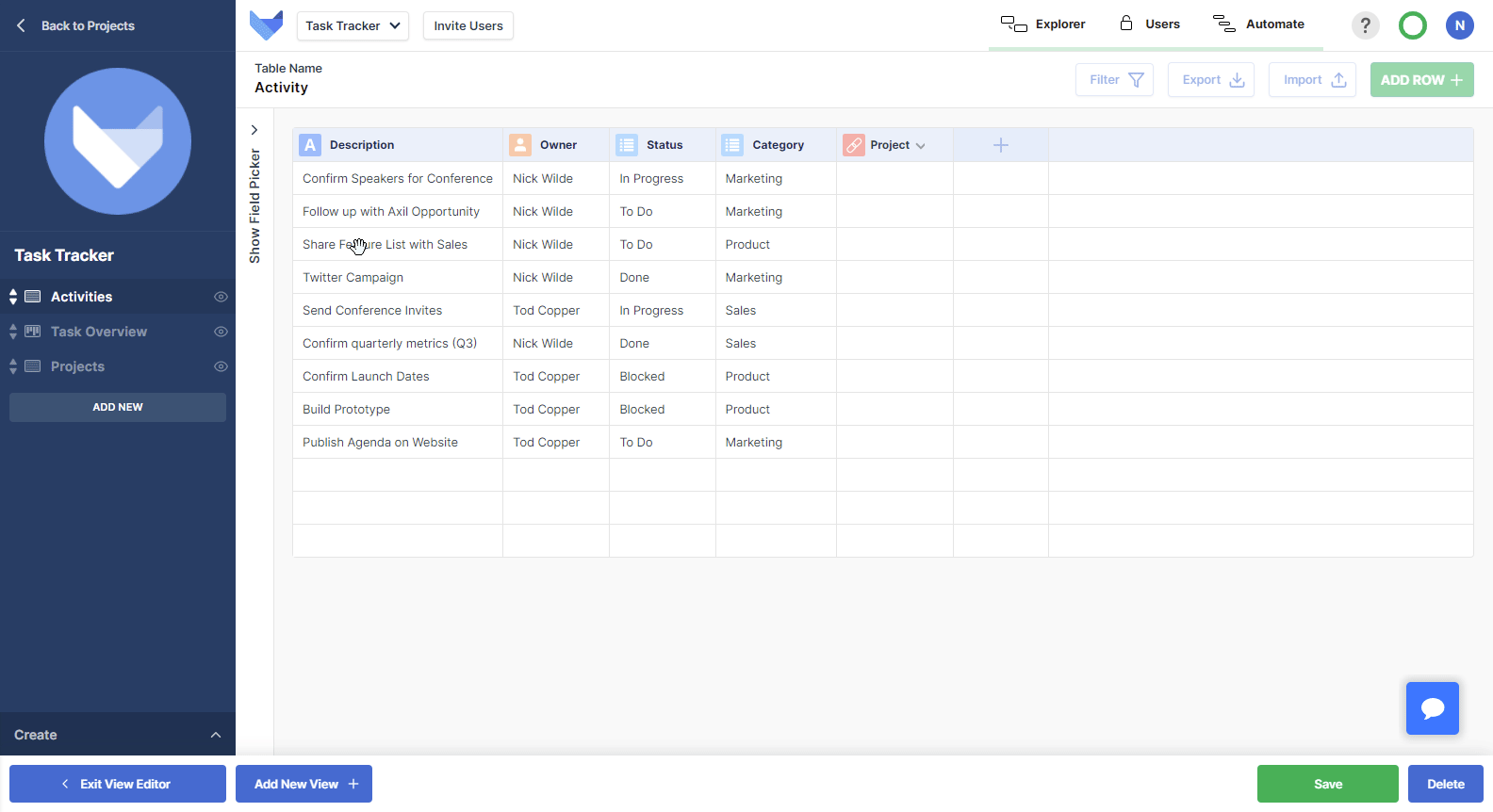
Task: Select the 'Send Conference Invites' cell
Action: pos(398,310)
